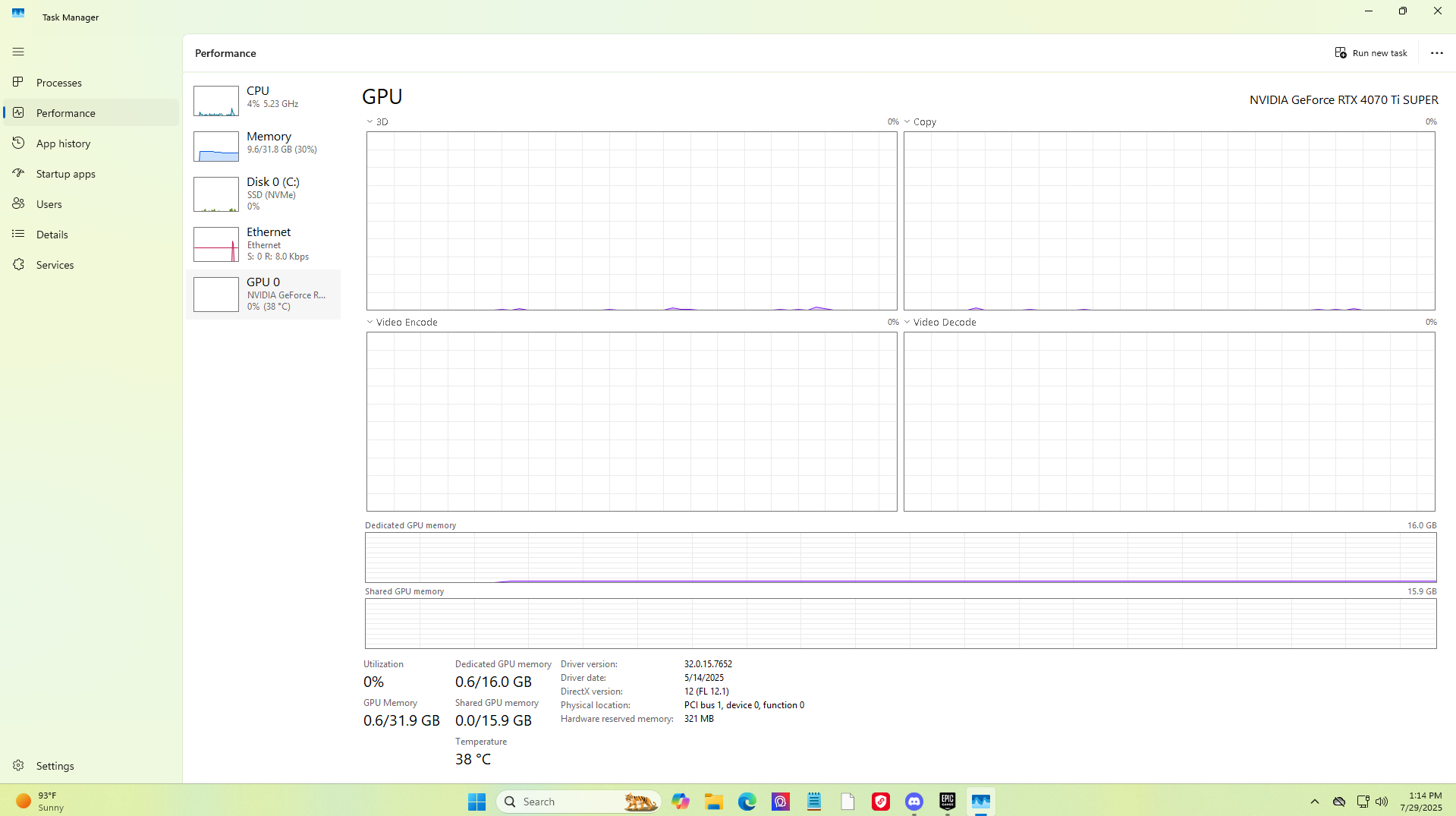Open the red shield app on taskbar

point(880,802)
